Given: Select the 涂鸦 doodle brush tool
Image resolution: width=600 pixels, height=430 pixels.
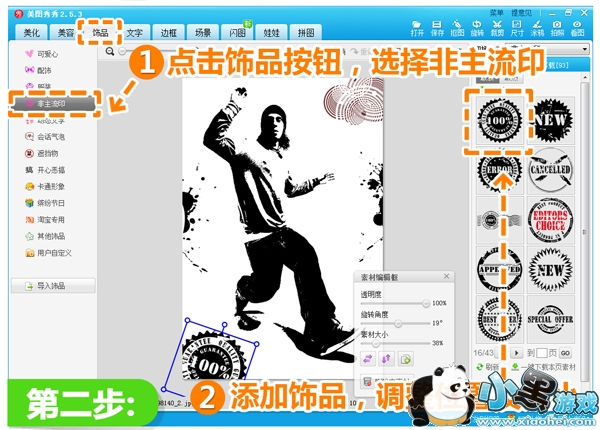Looking at the screenshot, I should [x=537, y=28].
